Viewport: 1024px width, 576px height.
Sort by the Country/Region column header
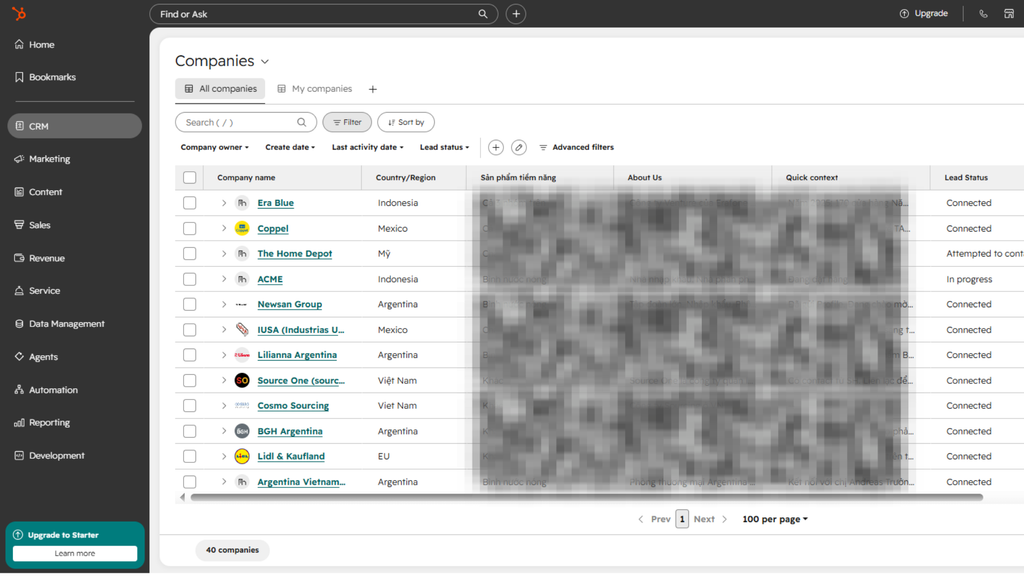pyautogui.click(x=406, y=178)
